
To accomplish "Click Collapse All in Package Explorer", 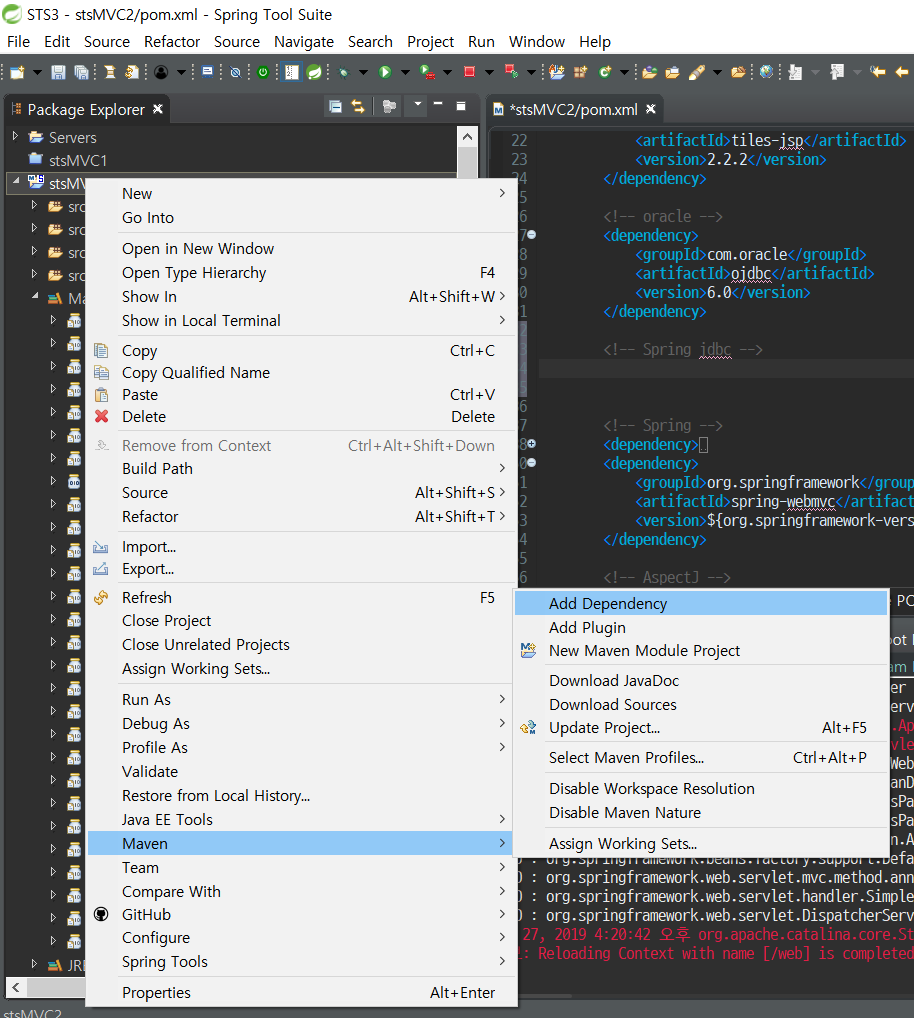I will pyautogui.click(x=336, y=106).
